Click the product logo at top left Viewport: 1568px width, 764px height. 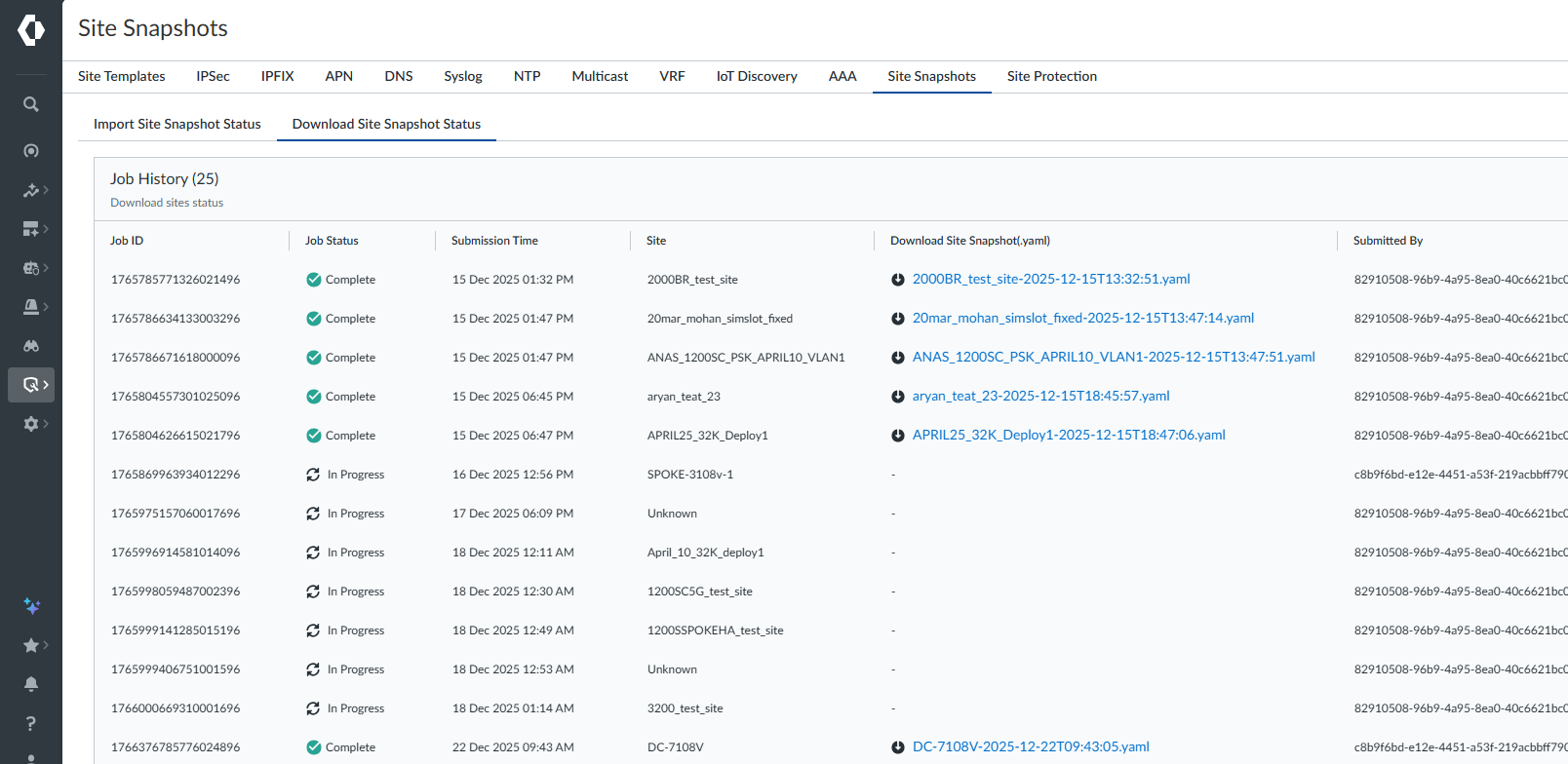point(31,30)
